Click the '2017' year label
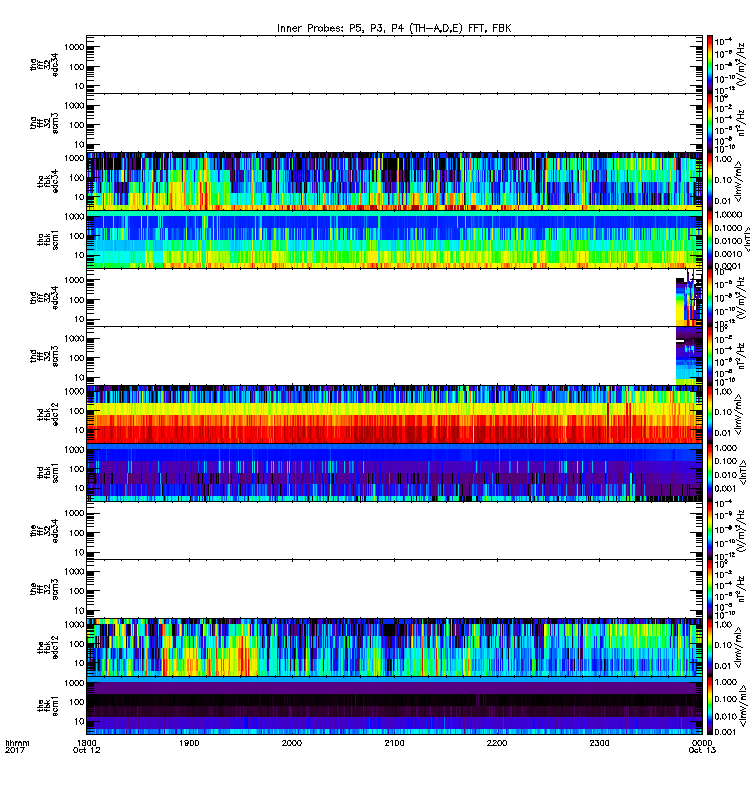 14,750
